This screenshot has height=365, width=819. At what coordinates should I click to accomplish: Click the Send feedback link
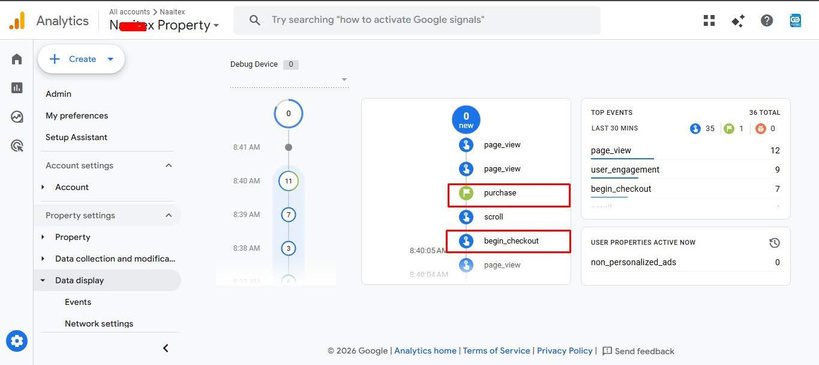tap(645, 351)
